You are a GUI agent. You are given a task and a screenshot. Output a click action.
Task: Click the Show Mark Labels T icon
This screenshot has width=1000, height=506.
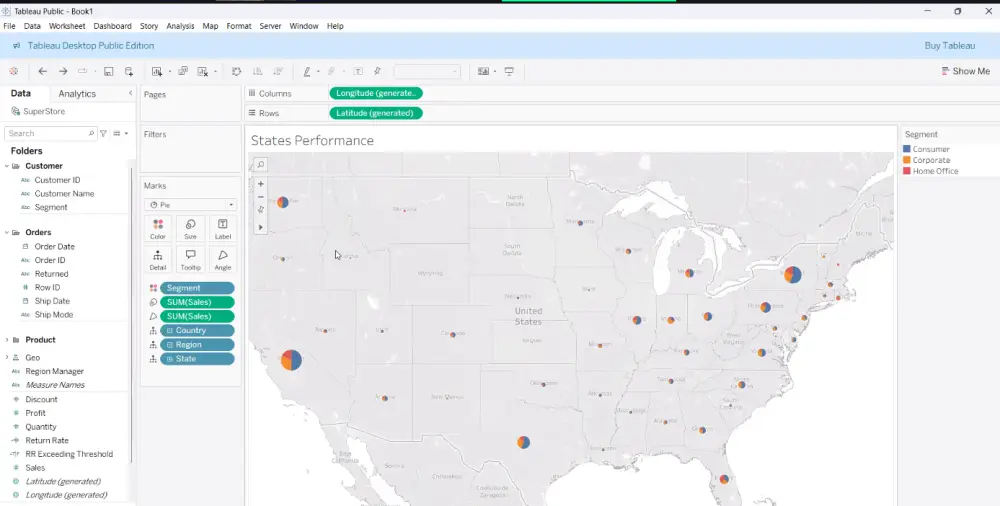pos(358,71)
